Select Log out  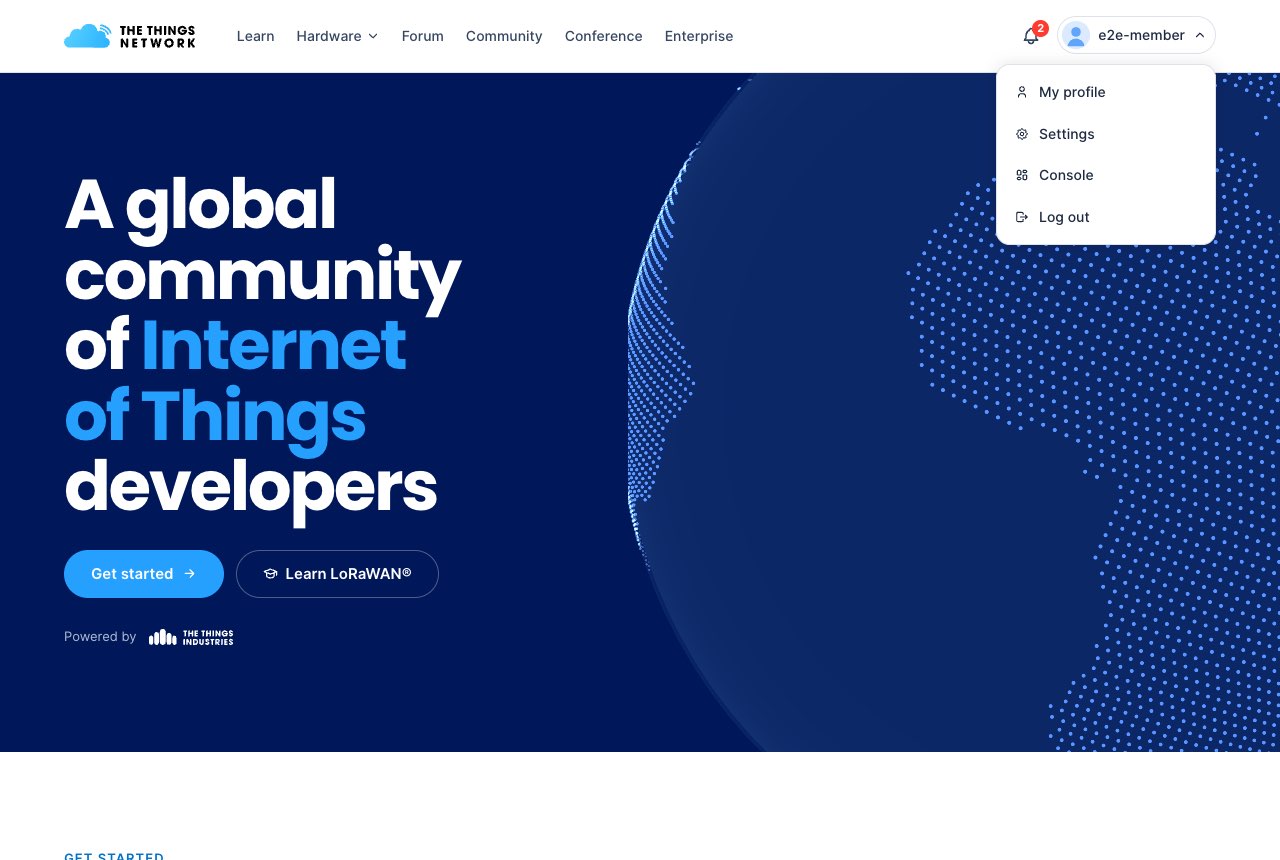pos(1106,217)
